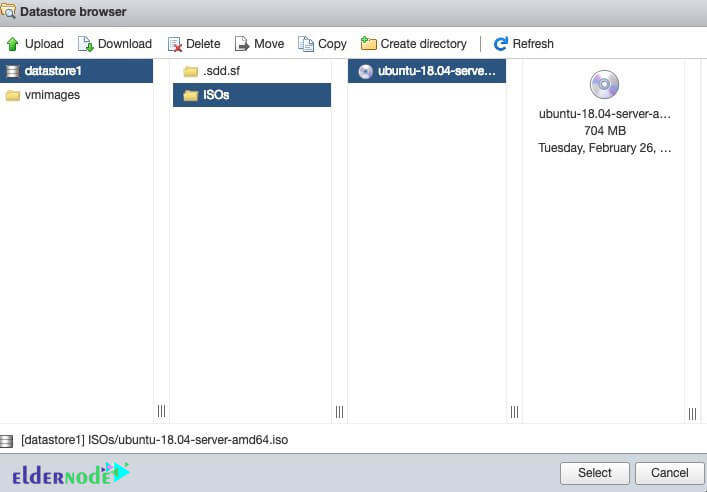Click the Select button
The width and height of the screenshot is (707, 492).
pos(595,473)
